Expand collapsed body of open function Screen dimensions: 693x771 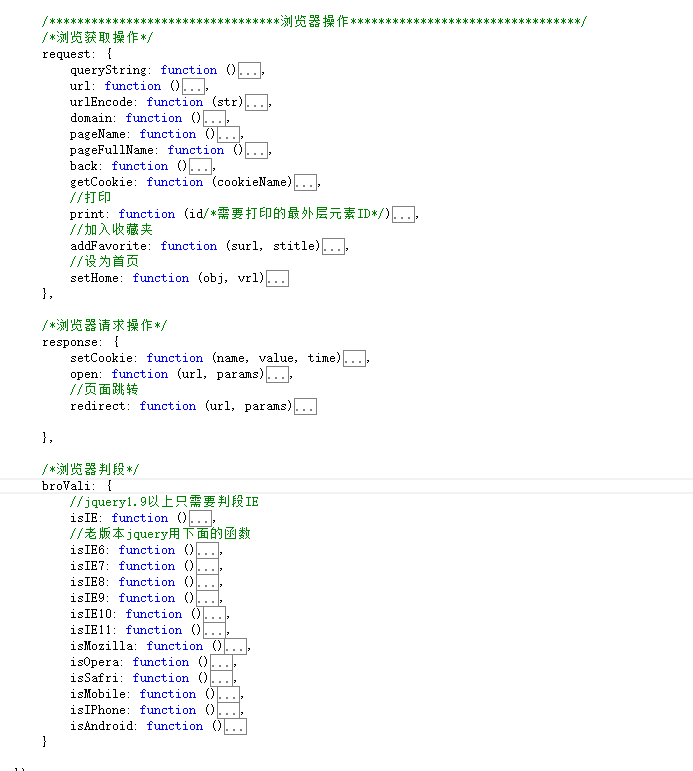click(x=277, y=375)
